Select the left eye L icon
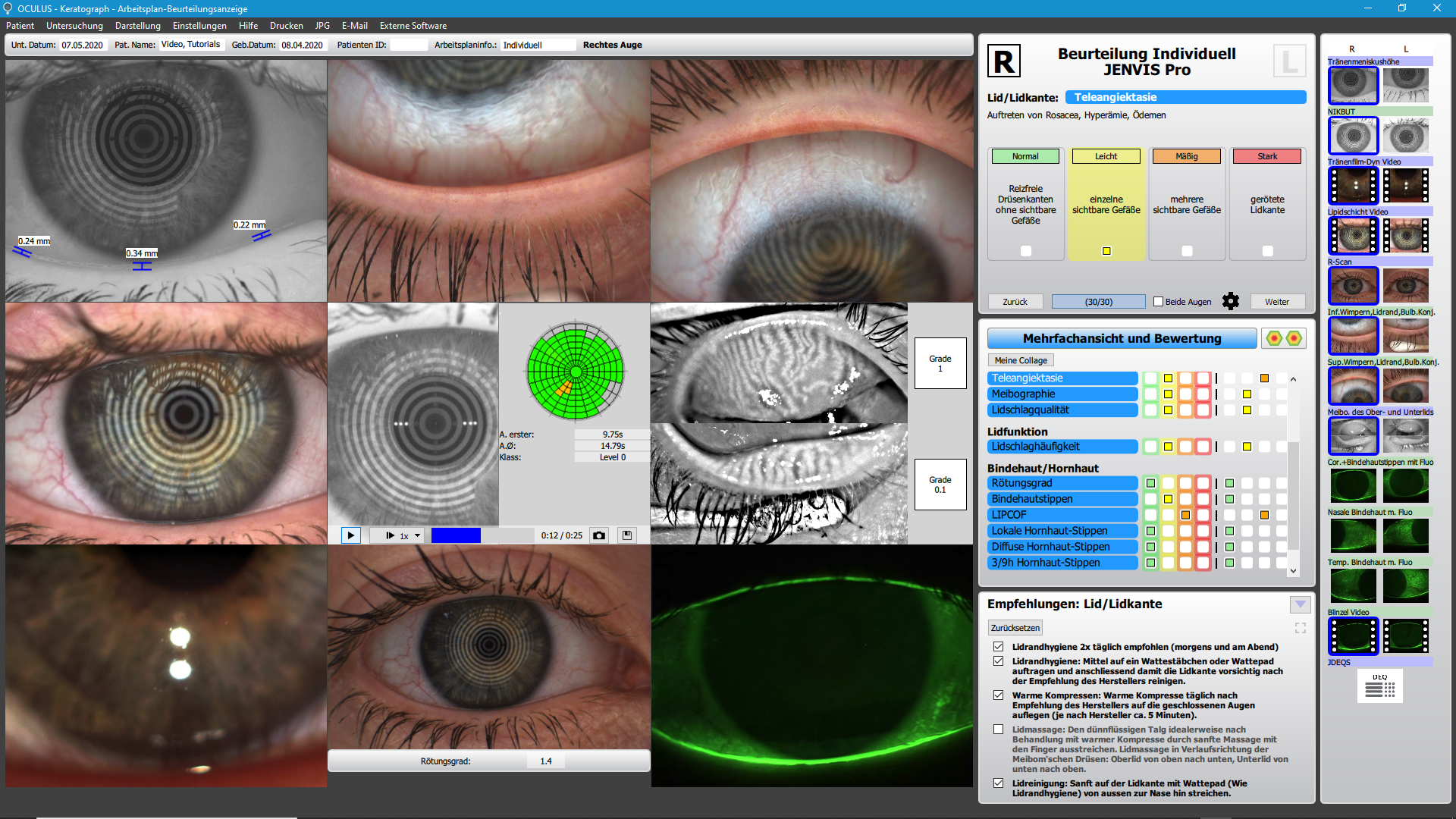 tap(1289, 61)
